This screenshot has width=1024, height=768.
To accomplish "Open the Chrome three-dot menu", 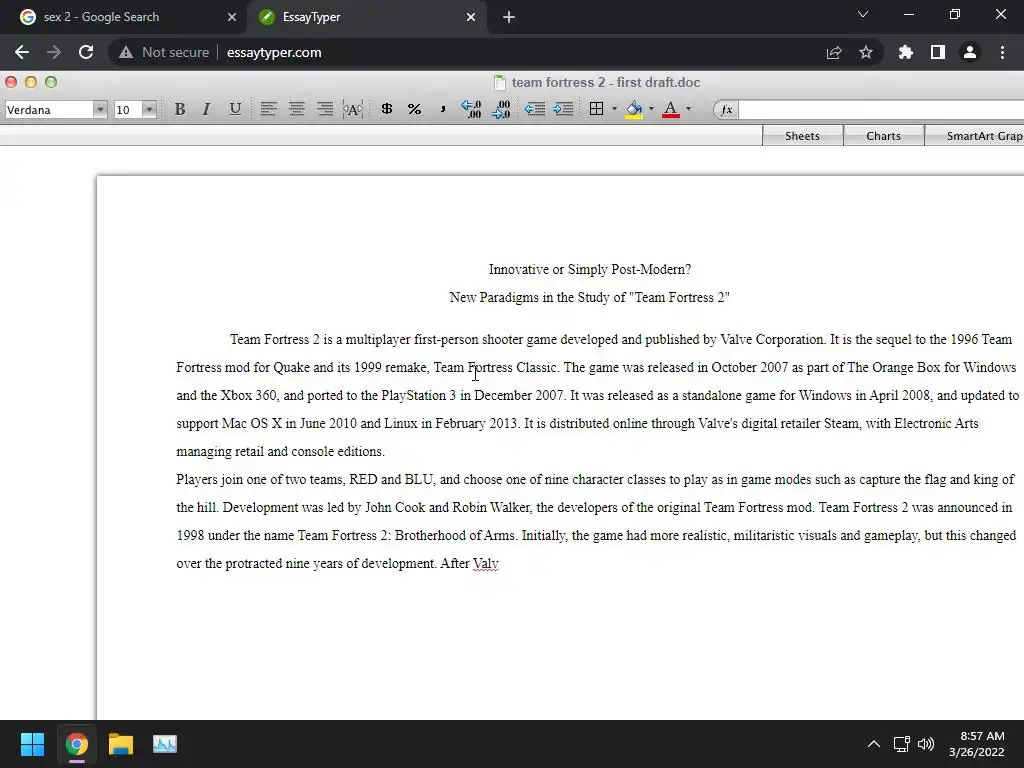I will (x=1002, y=52).
